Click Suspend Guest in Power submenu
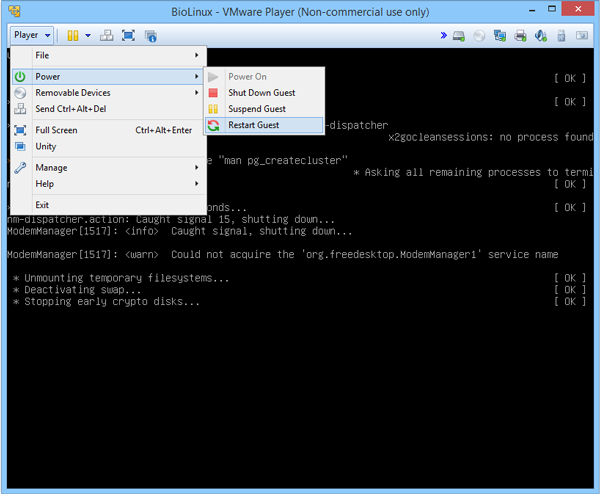This screenshot has width=600, height=494. [264, 109]
